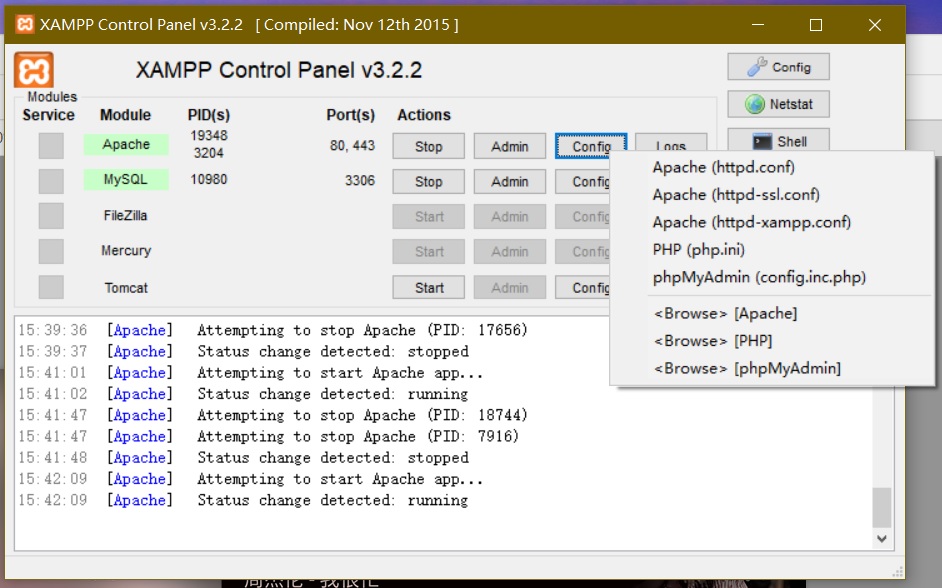Toggle the Mercury service checkbox
This screenshot has height=588, width=942.
pos(51,251)
